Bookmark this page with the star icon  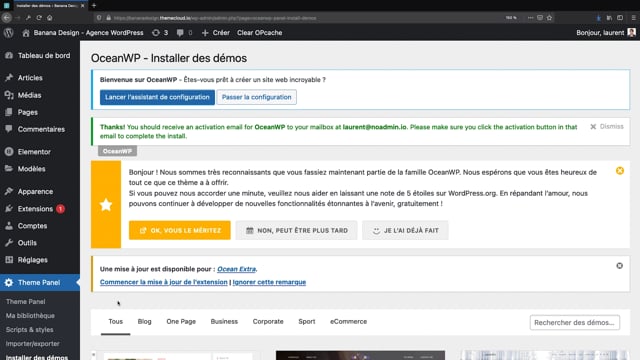(x=549, y=18)
